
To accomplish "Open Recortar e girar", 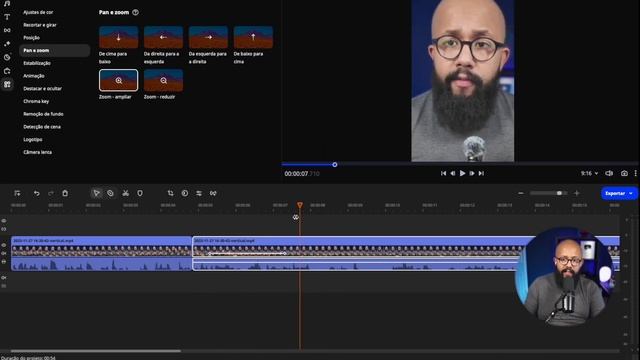I will coord(40,25).
